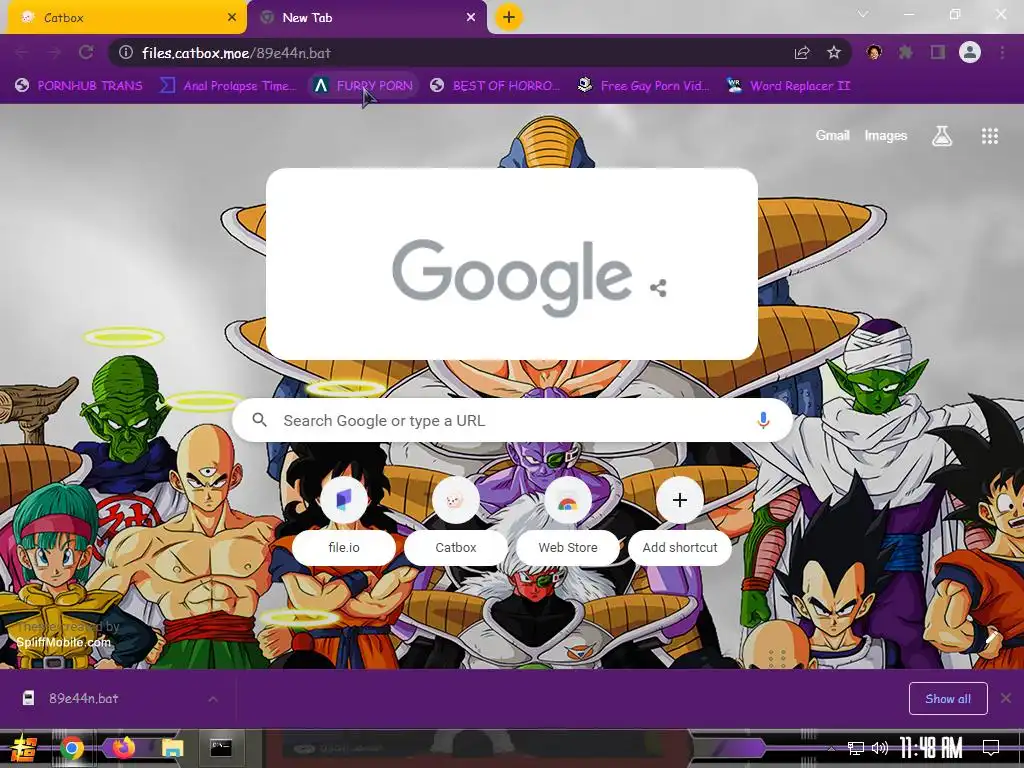Open the Chrome profile avatar
Viewport: 1024px width, 768px height.
[970, 52]
